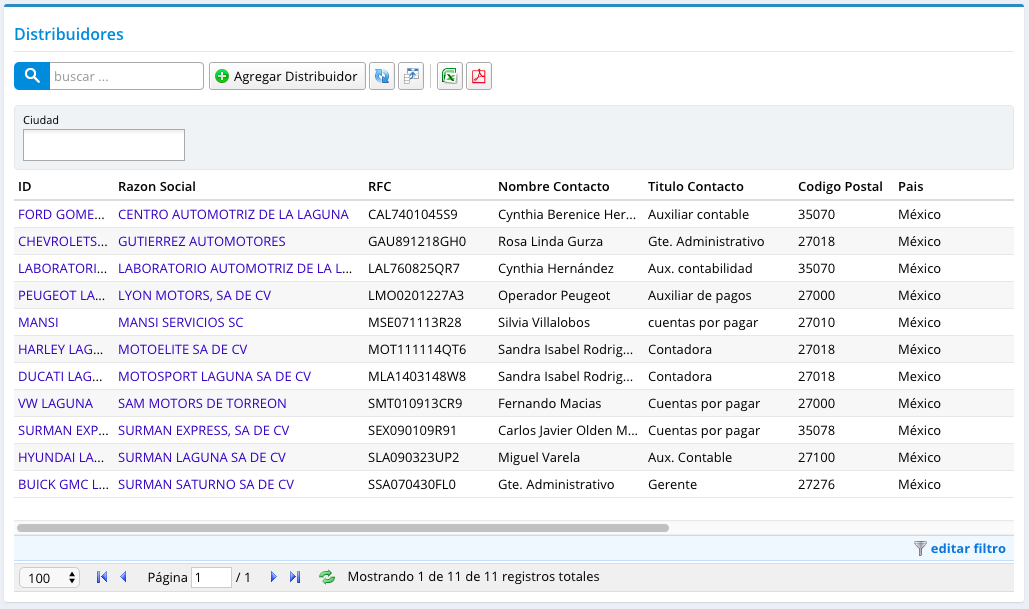The height and width of the screenshot is (609, 1029).
Task: Select the RFC value SMT010913CR9
Action: [415, 403]
